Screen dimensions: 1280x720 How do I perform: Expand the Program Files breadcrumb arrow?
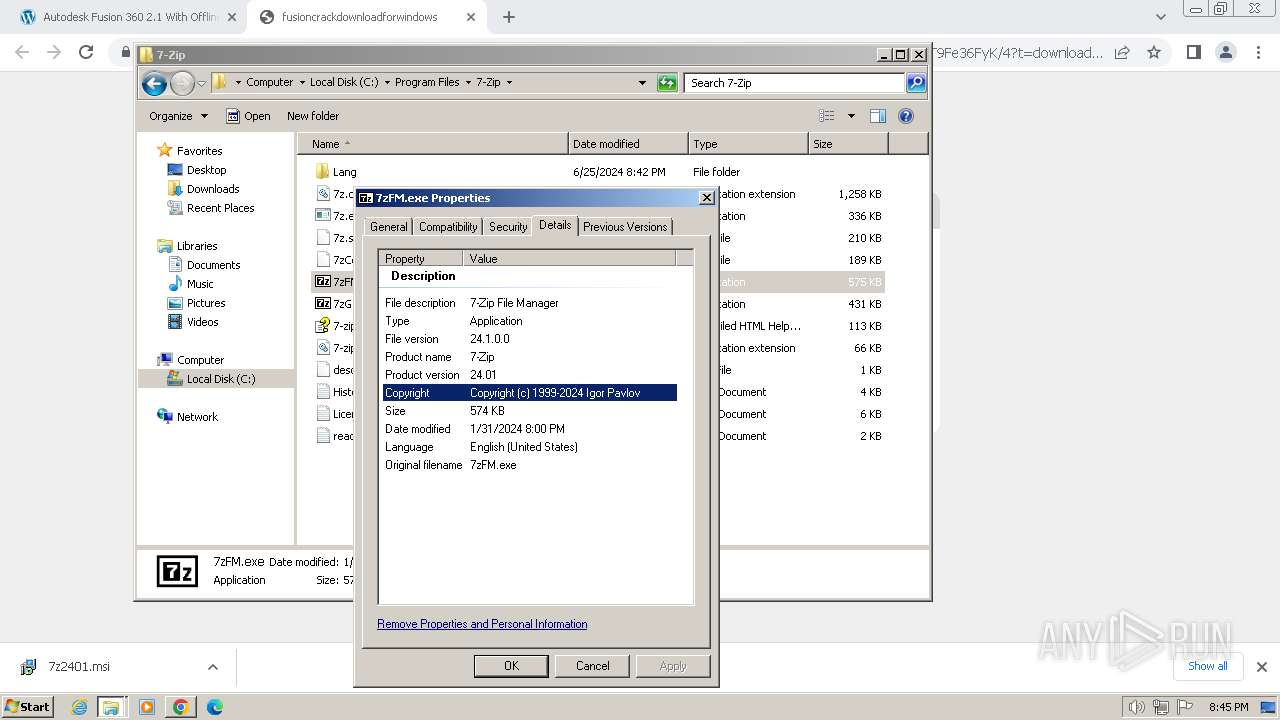click(468, 83)
